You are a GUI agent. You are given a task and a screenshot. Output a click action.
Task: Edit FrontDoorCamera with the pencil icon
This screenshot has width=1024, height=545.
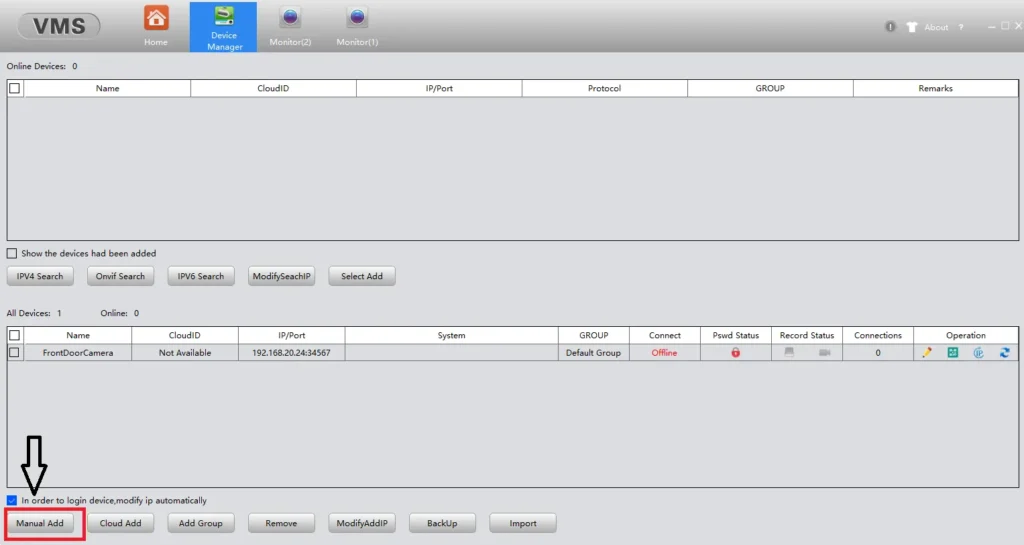(x=927, y=352)
